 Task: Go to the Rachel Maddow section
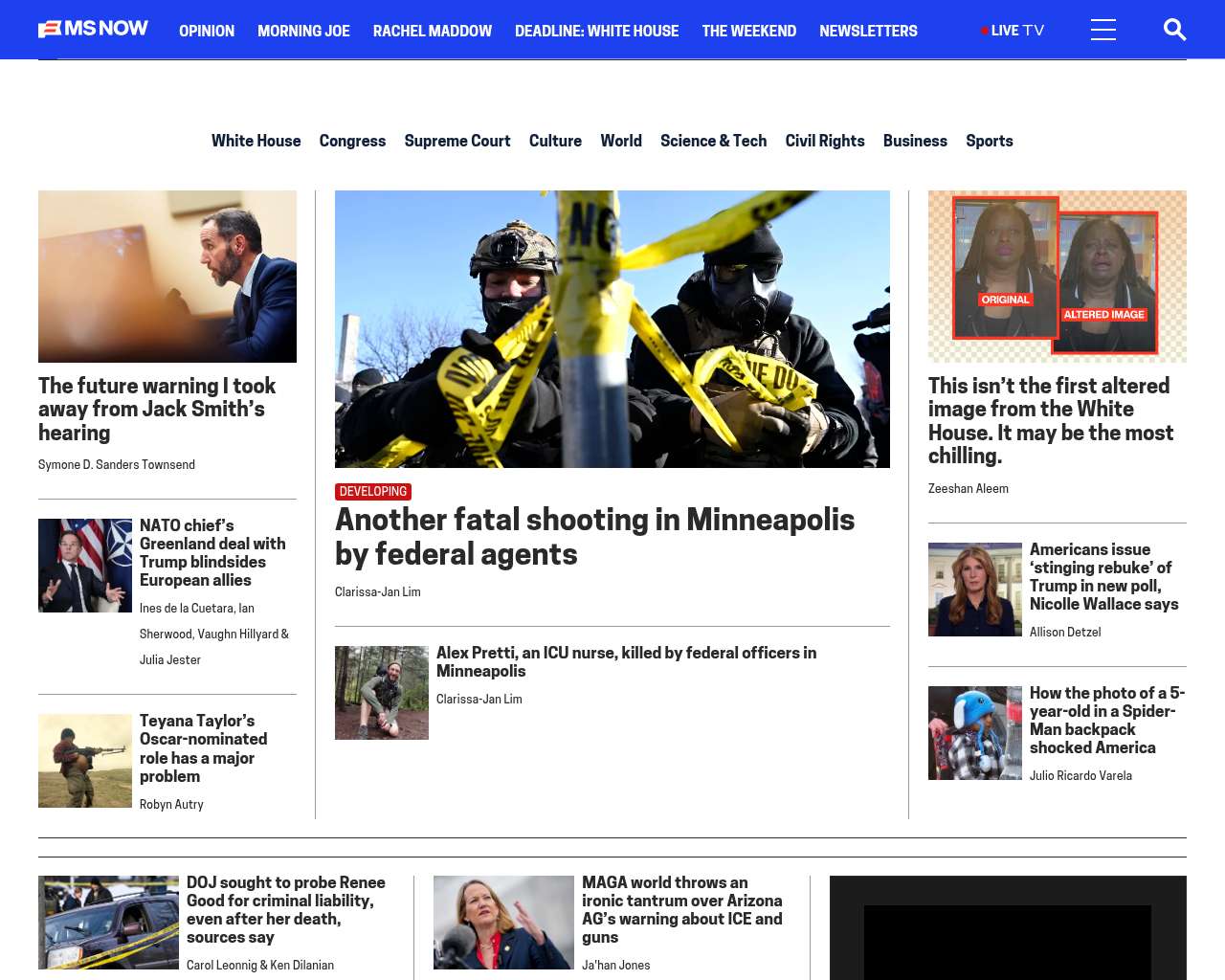pos(432,31)
